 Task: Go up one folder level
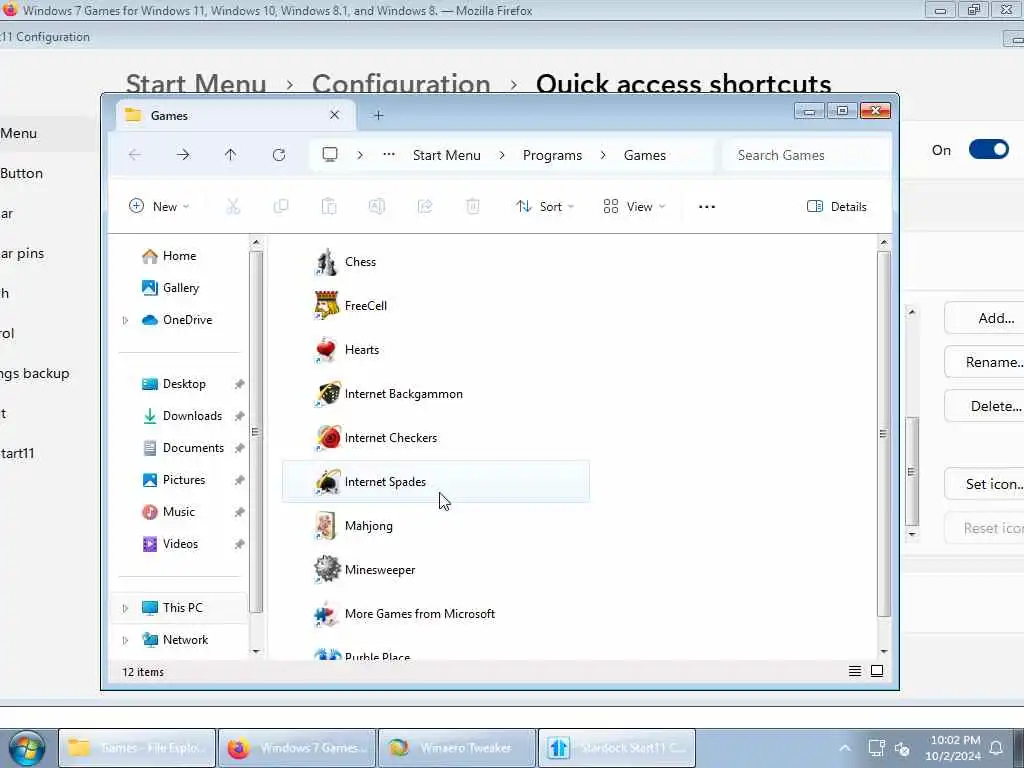click(x=231, y=155)
